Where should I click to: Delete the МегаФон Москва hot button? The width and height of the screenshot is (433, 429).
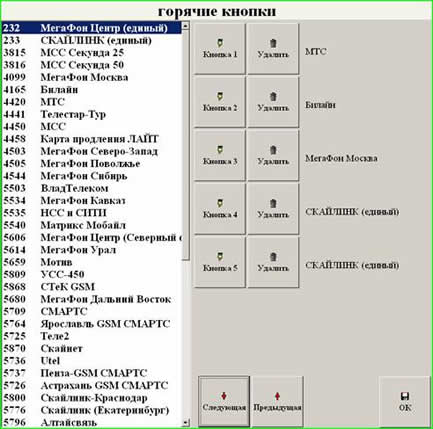(x=273, y=155)
